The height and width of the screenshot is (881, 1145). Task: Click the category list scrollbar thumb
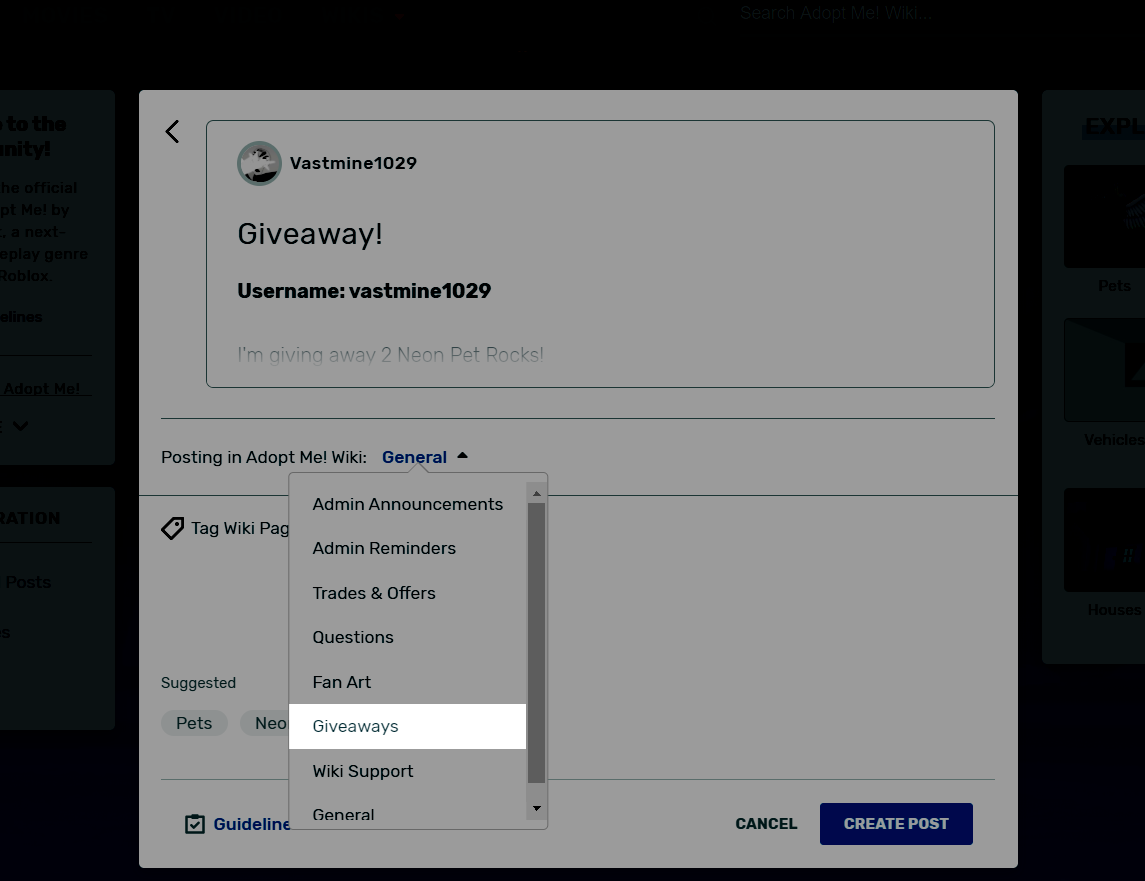[x=537, y=643]
